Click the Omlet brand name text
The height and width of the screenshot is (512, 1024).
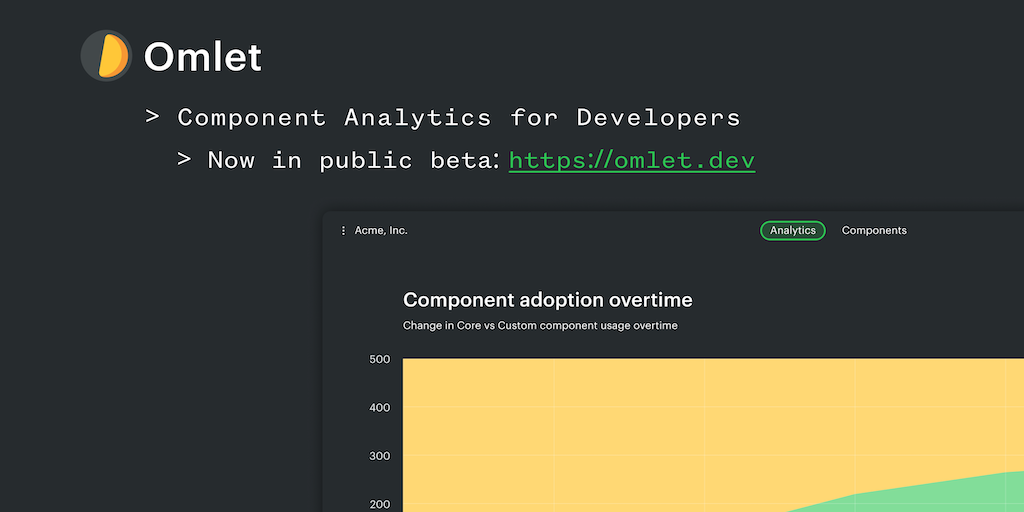tap(203, 57)
